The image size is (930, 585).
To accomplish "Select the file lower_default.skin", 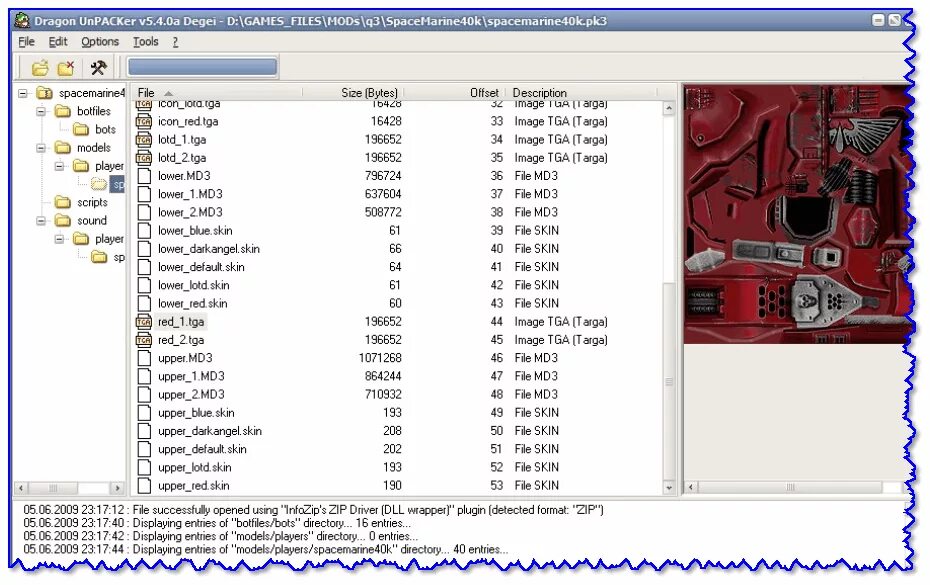I will click(x=201, y=267).
